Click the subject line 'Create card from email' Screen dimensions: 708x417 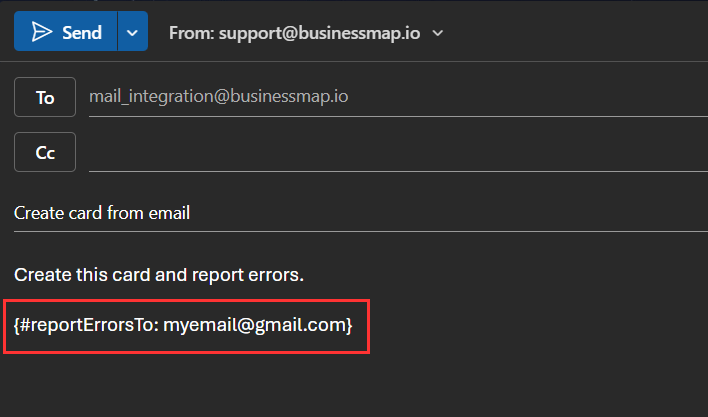tap(102, 213)
